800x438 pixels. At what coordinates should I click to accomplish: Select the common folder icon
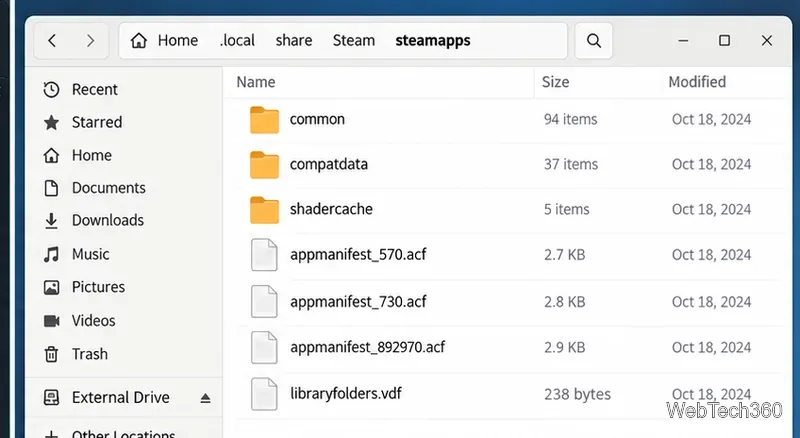click(x=264, y=119)
